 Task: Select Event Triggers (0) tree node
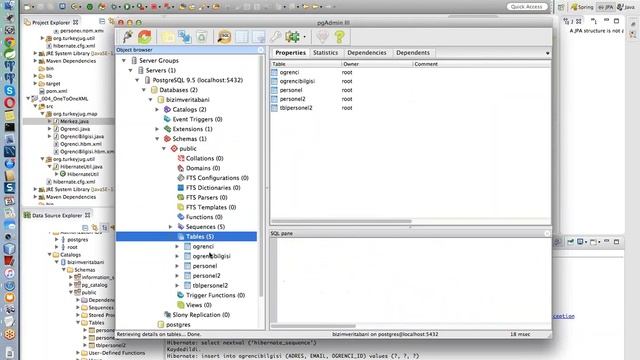click(197, 119)
